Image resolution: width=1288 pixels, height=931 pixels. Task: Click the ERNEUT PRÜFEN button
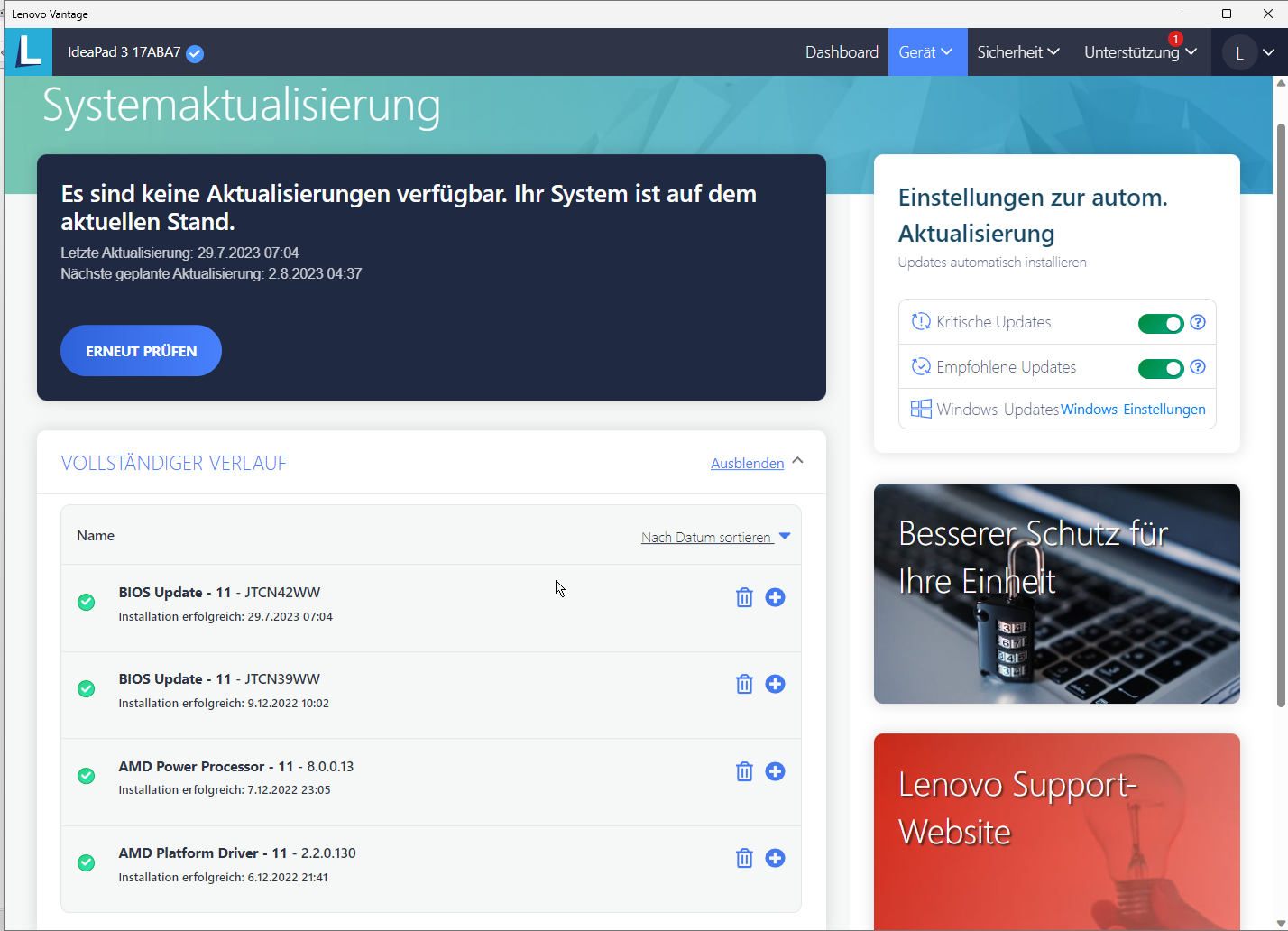pyautogui.click(x=141, y=351)
